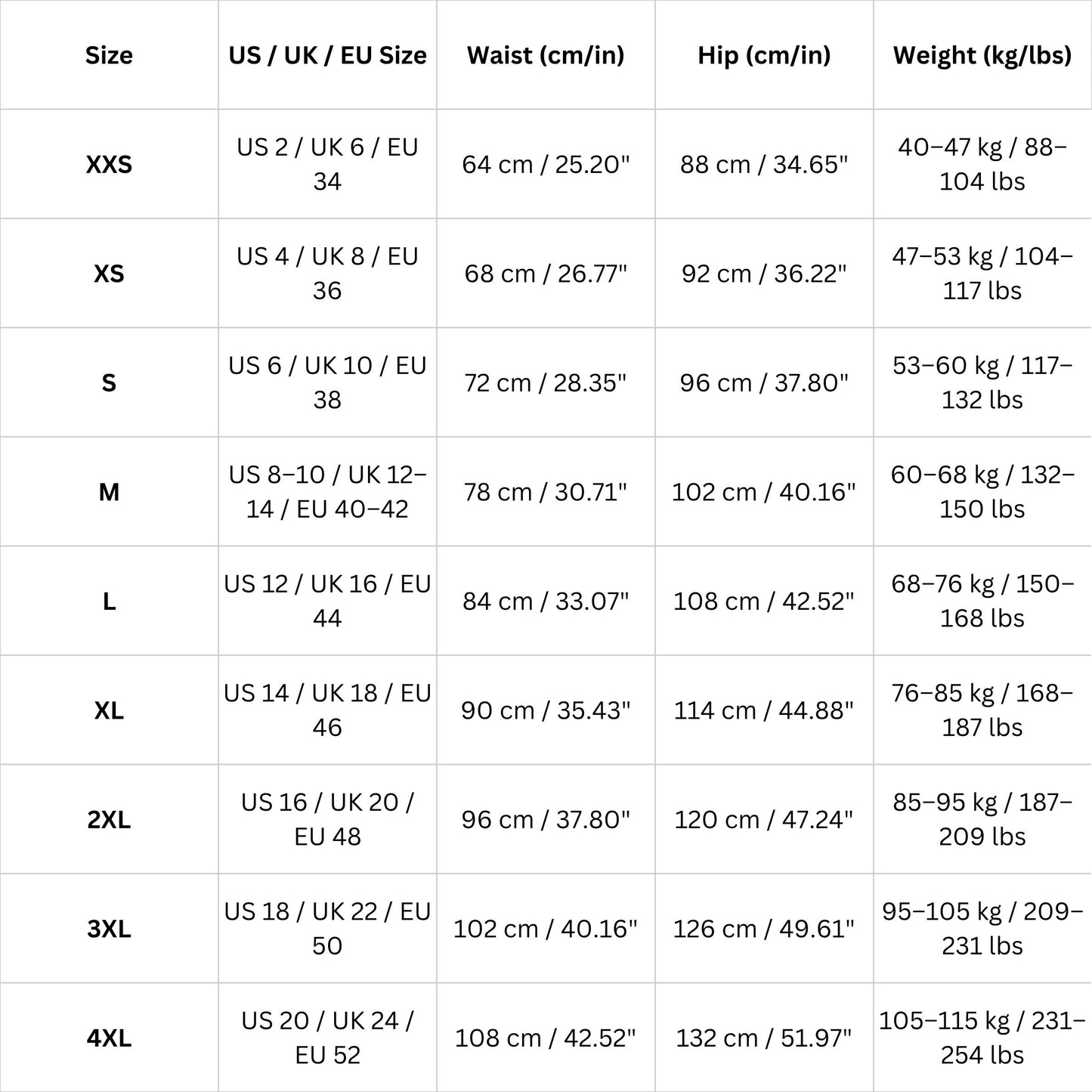Select the 64 cm / 25.20" waist cell
This screenshot has width=1092, height=1092.
tap(546, 164)
